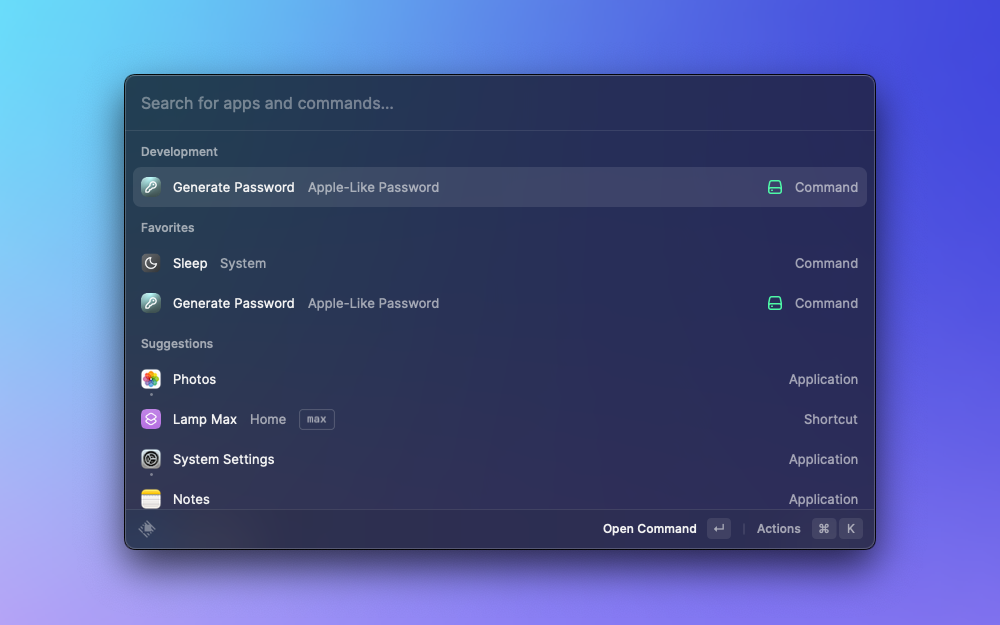Click the Sleep moon icon
Screen dimensions: 1000x625
(151, 263)
